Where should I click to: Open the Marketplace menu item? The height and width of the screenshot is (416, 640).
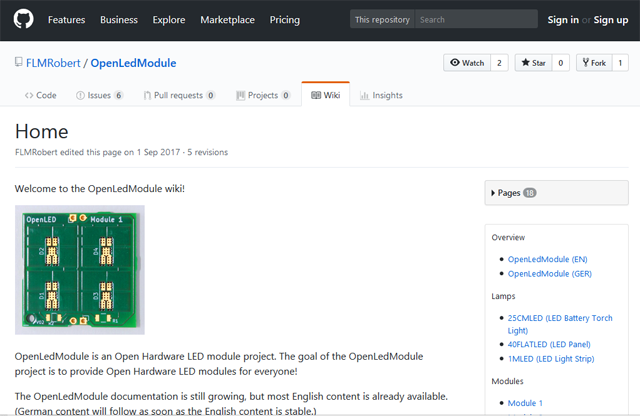click(227, 19)
